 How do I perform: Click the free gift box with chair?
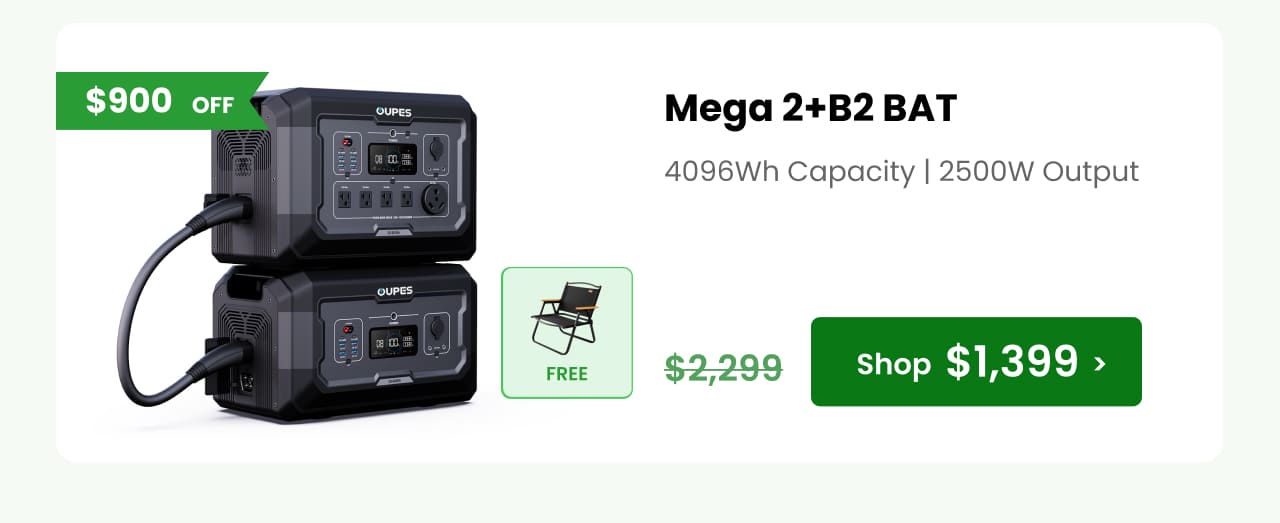[567, 332]
